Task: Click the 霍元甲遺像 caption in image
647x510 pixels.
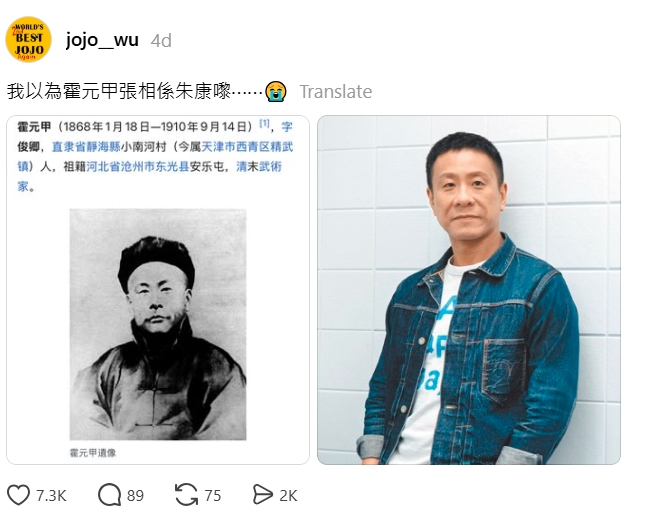Action: (x=93, y=453)
